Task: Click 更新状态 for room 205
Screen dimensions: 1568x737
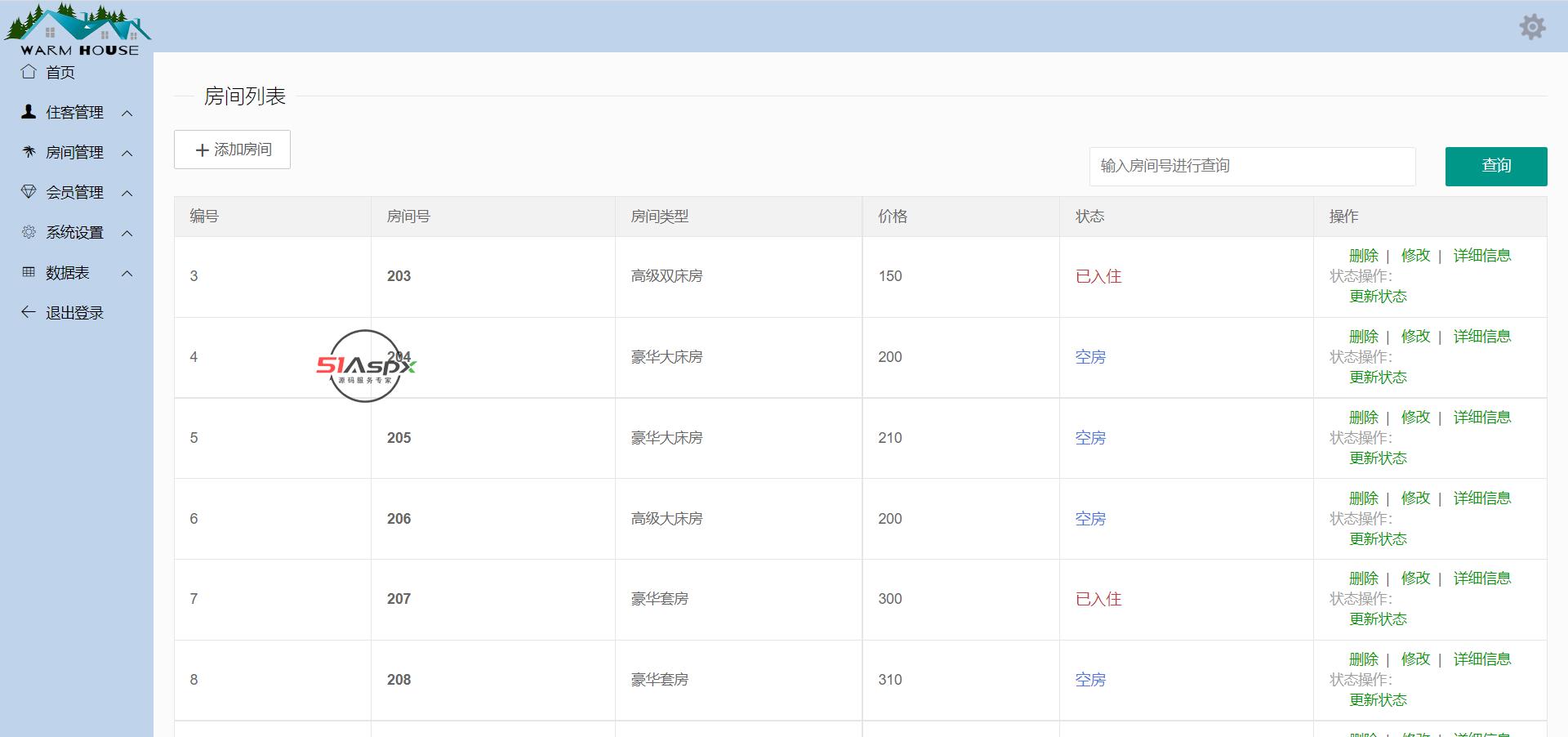Action: coord(1379,458)
